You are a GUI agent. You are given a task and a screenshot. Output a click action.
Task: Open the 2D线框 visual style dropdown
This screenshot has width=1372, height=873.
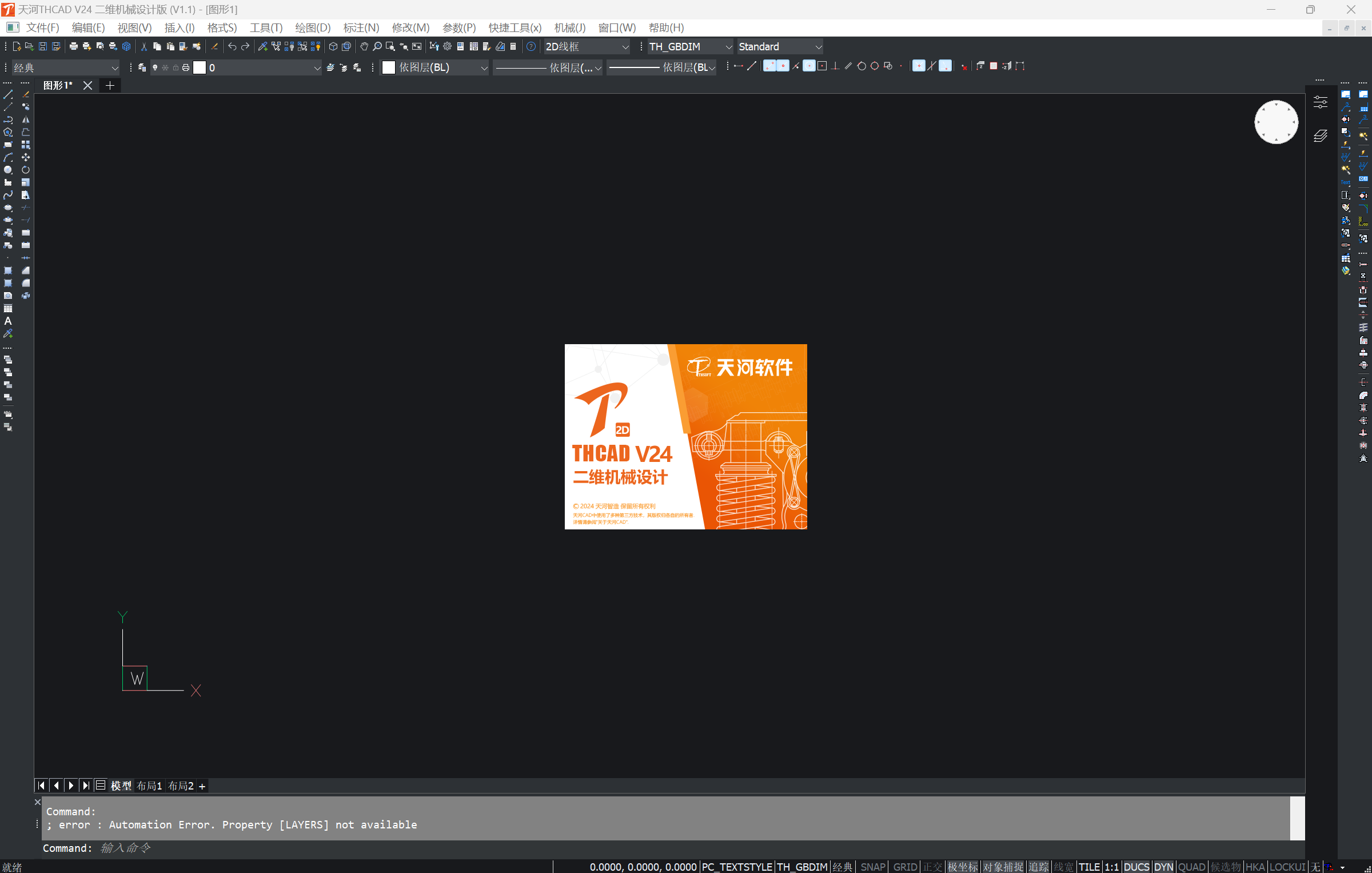tap(587, 47)
